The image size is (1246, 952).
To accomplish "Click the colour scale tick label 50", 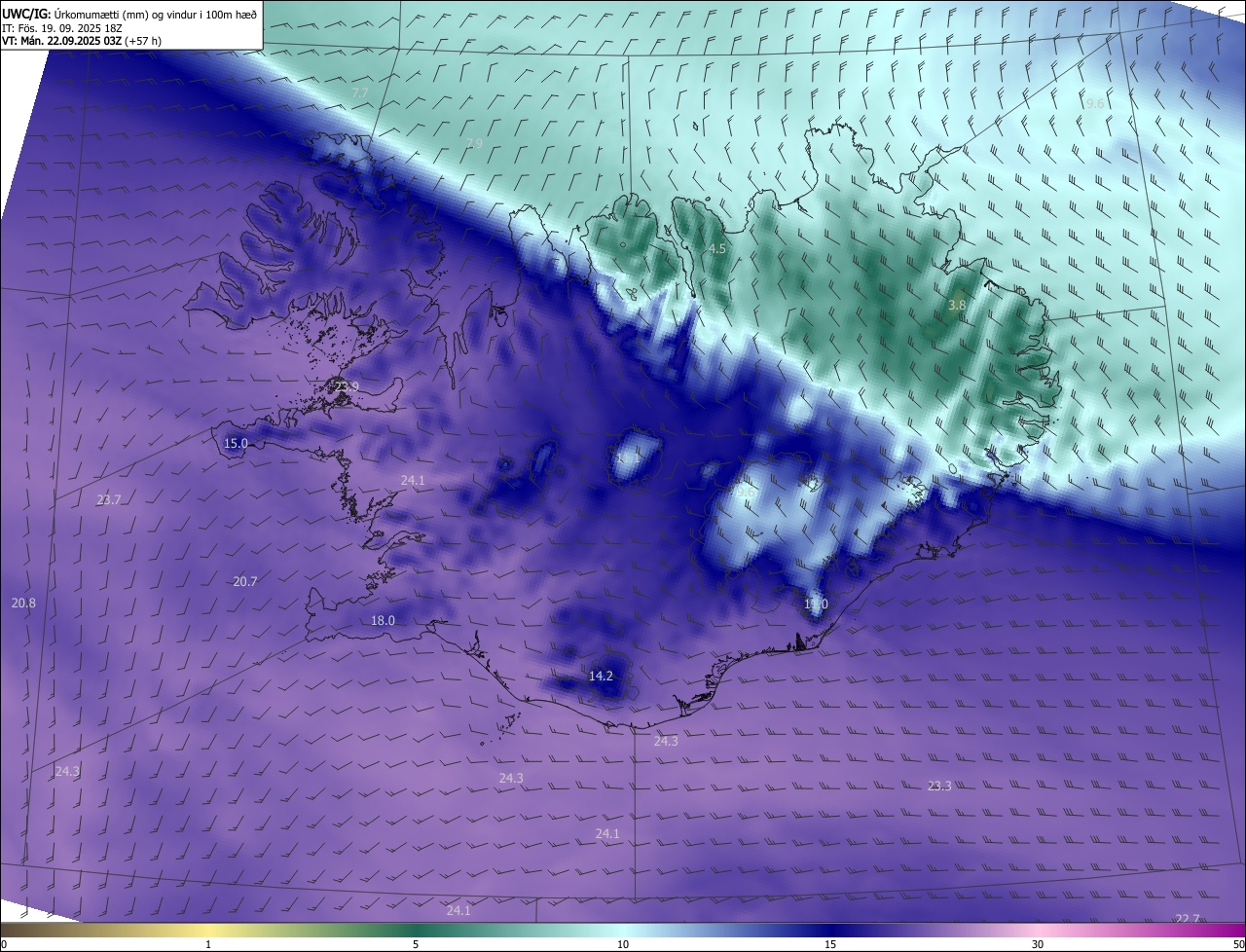I will (1238, 944).
